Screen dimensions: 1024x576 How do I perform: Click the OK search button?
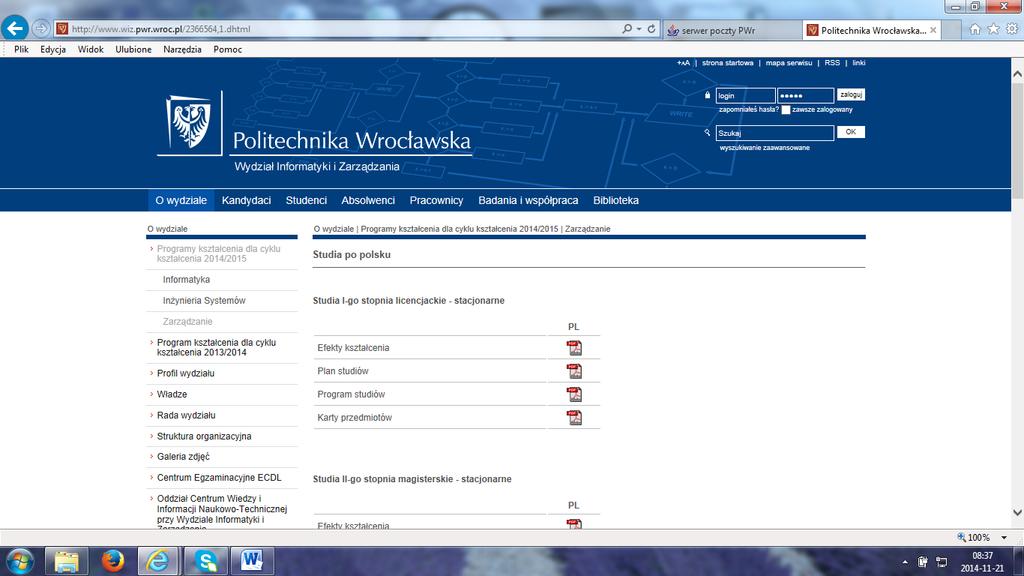[x=851, y=132]
